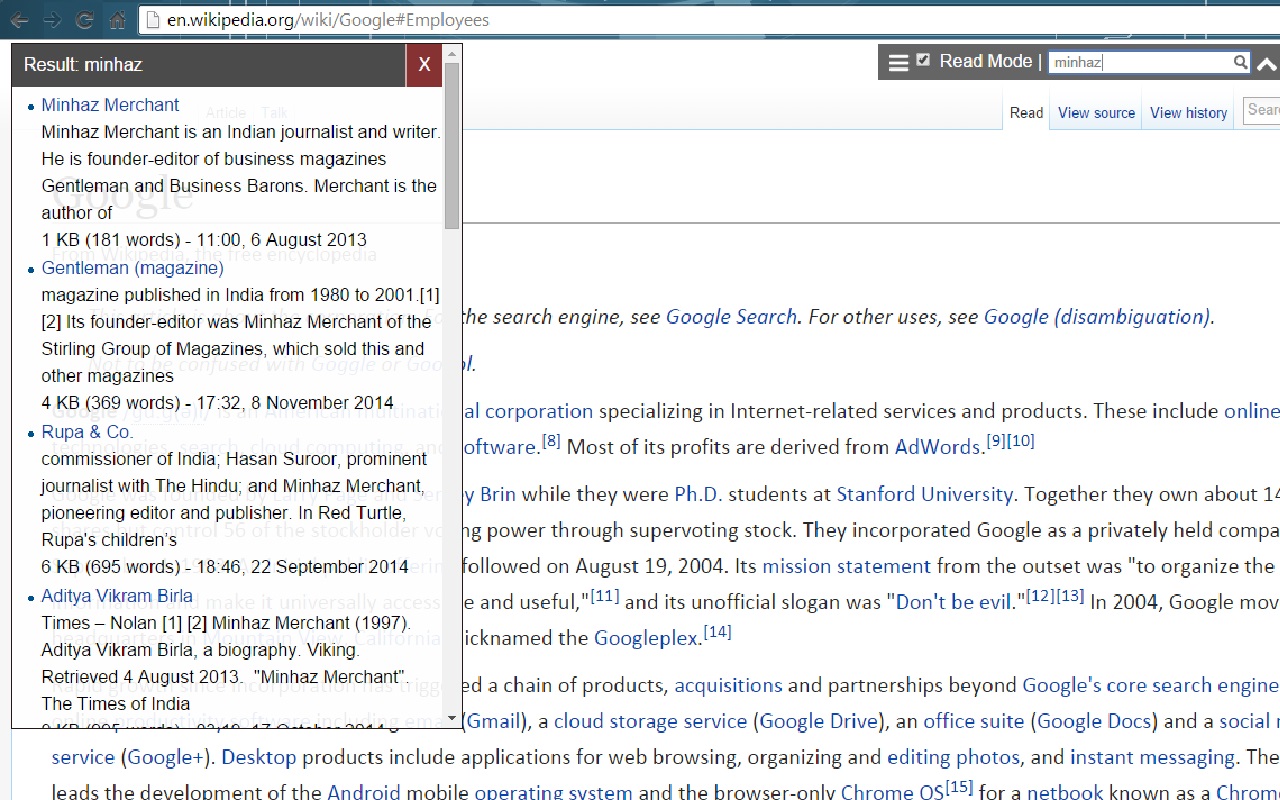
Task: Open the Gentleman (magazine) result
Action: (x=132, y=268)
